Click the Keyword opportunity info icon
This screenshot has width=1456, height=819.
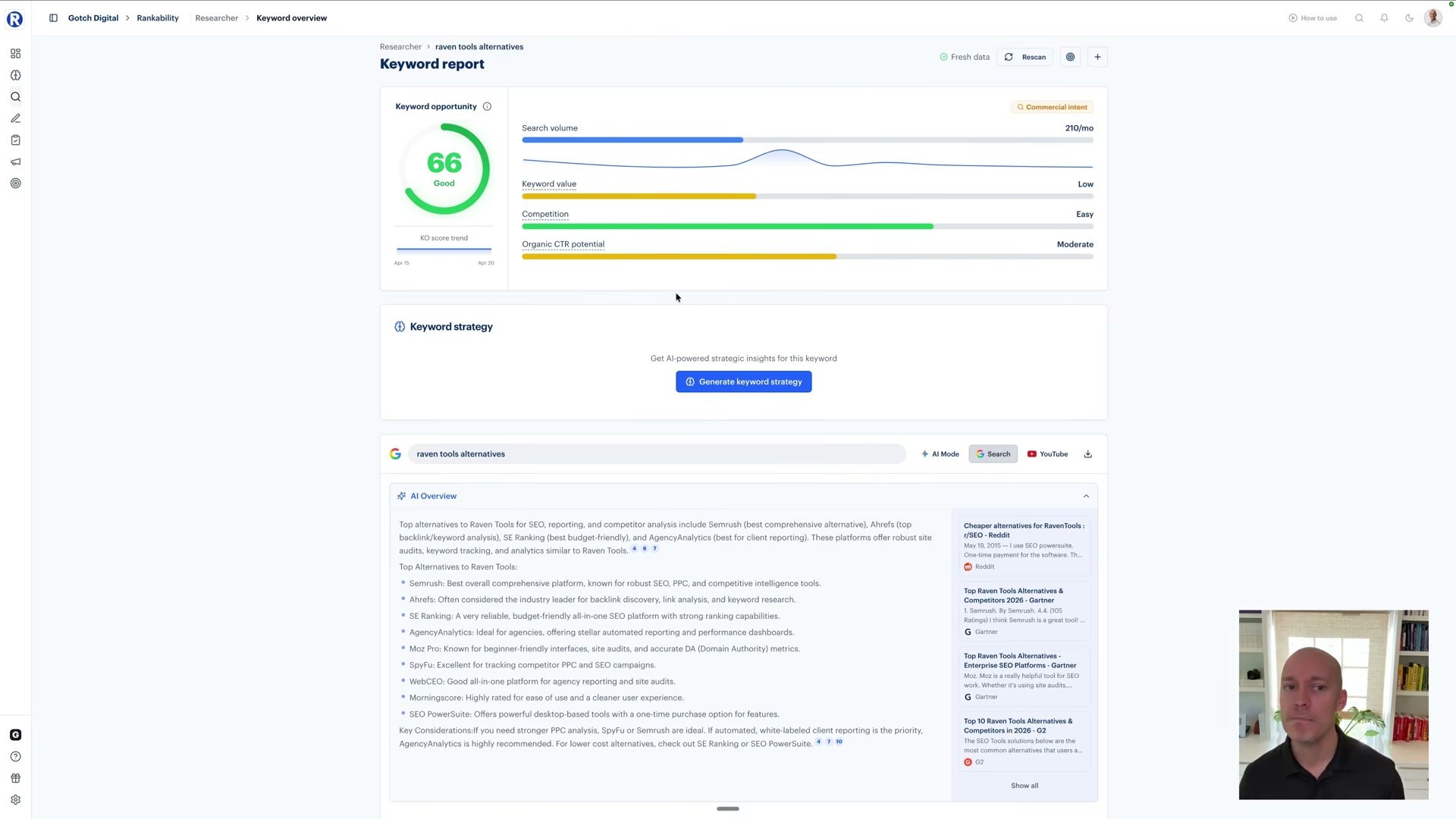tap(487, 107)
